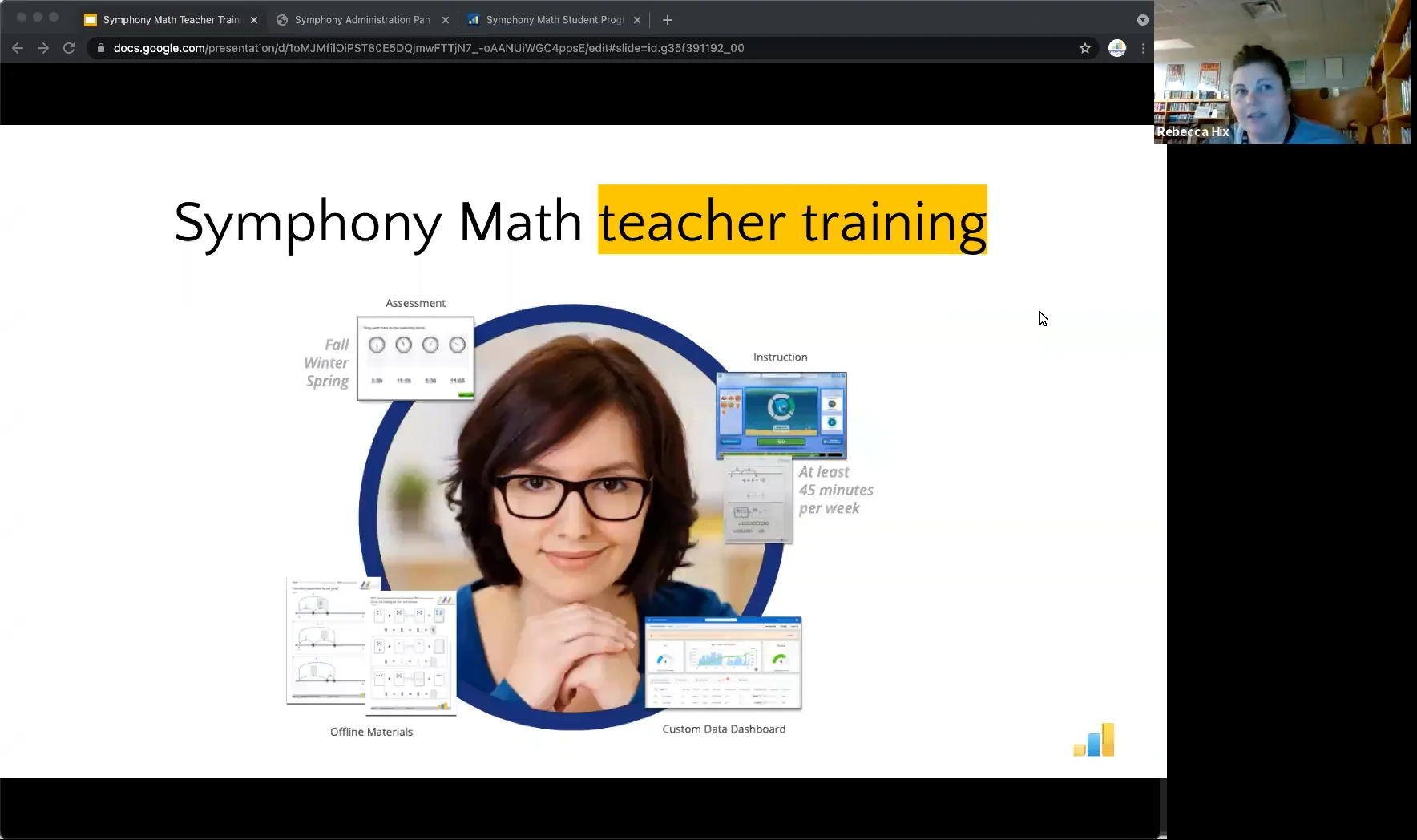Click the Symphony Math Student Progress tab favicon
The height and width of the screenshot is (840, 1417).
click(x=474, y=20)
